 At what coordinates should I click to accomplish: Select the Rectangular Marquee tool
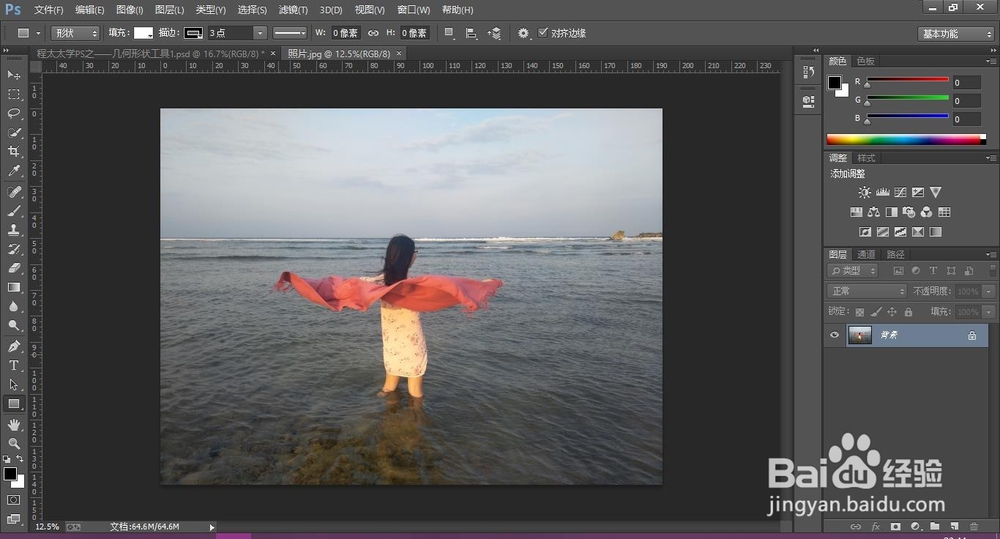(x=13, y=94)
